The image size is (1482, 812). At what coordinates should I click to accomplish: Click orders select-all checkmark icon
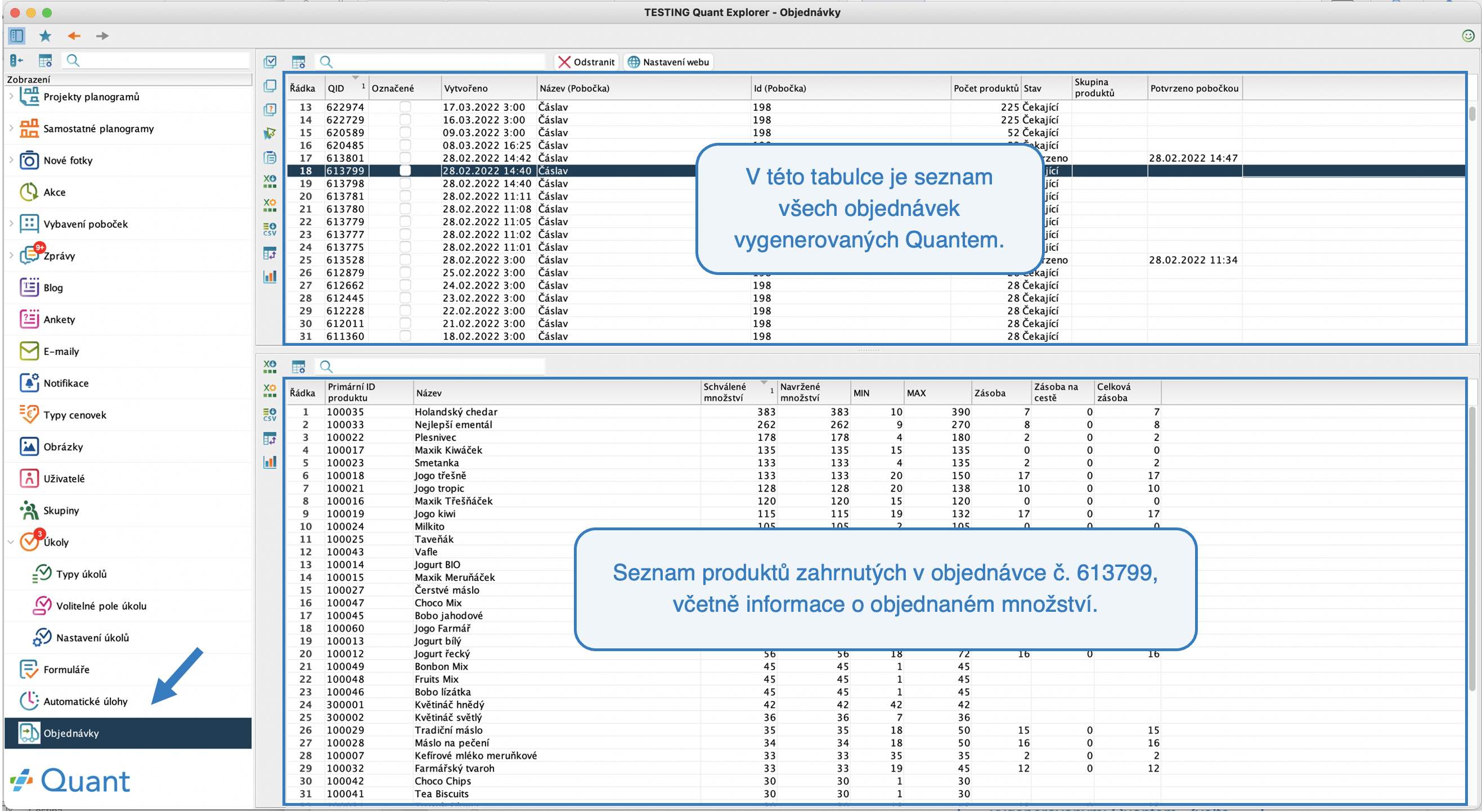tap(270, 61)
